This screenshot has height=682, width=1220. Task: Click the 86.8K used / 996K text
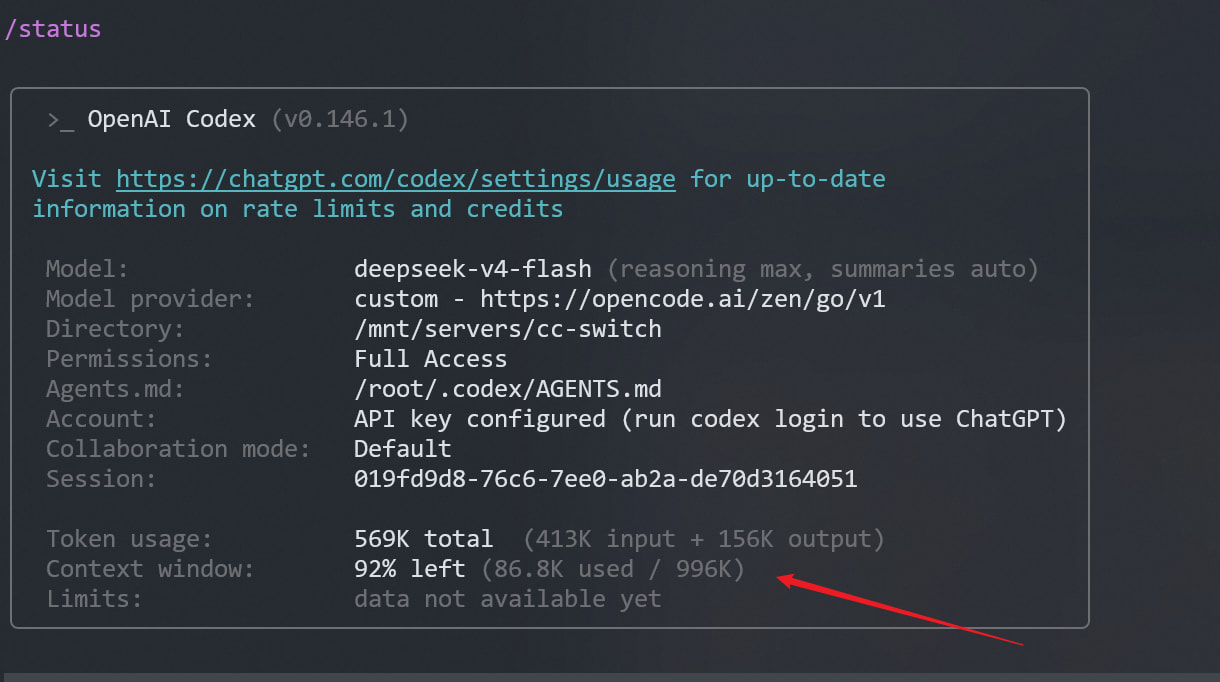pyautogui.click(x=613, y=569)
